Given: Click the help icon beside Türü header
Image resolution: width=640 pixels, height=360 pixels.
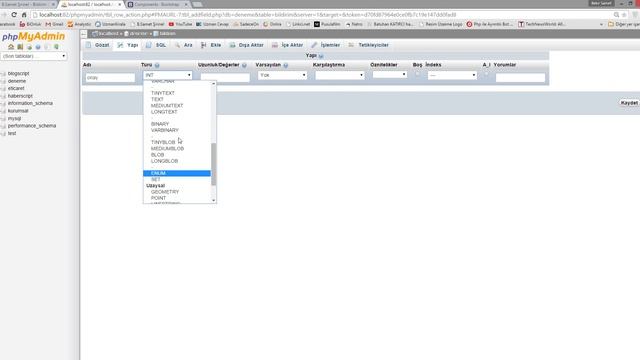Looking at the screenshot, I should click(157, 65).
